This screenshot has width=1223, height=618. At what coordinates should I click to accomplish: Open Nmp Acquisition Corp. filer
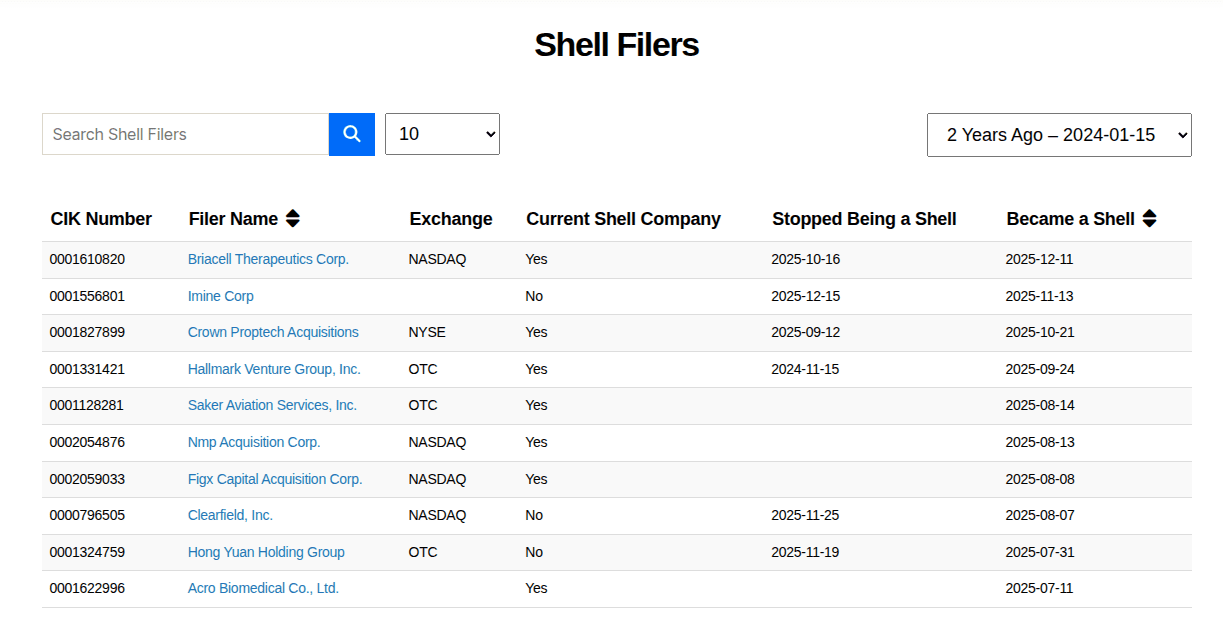point(254,442)
